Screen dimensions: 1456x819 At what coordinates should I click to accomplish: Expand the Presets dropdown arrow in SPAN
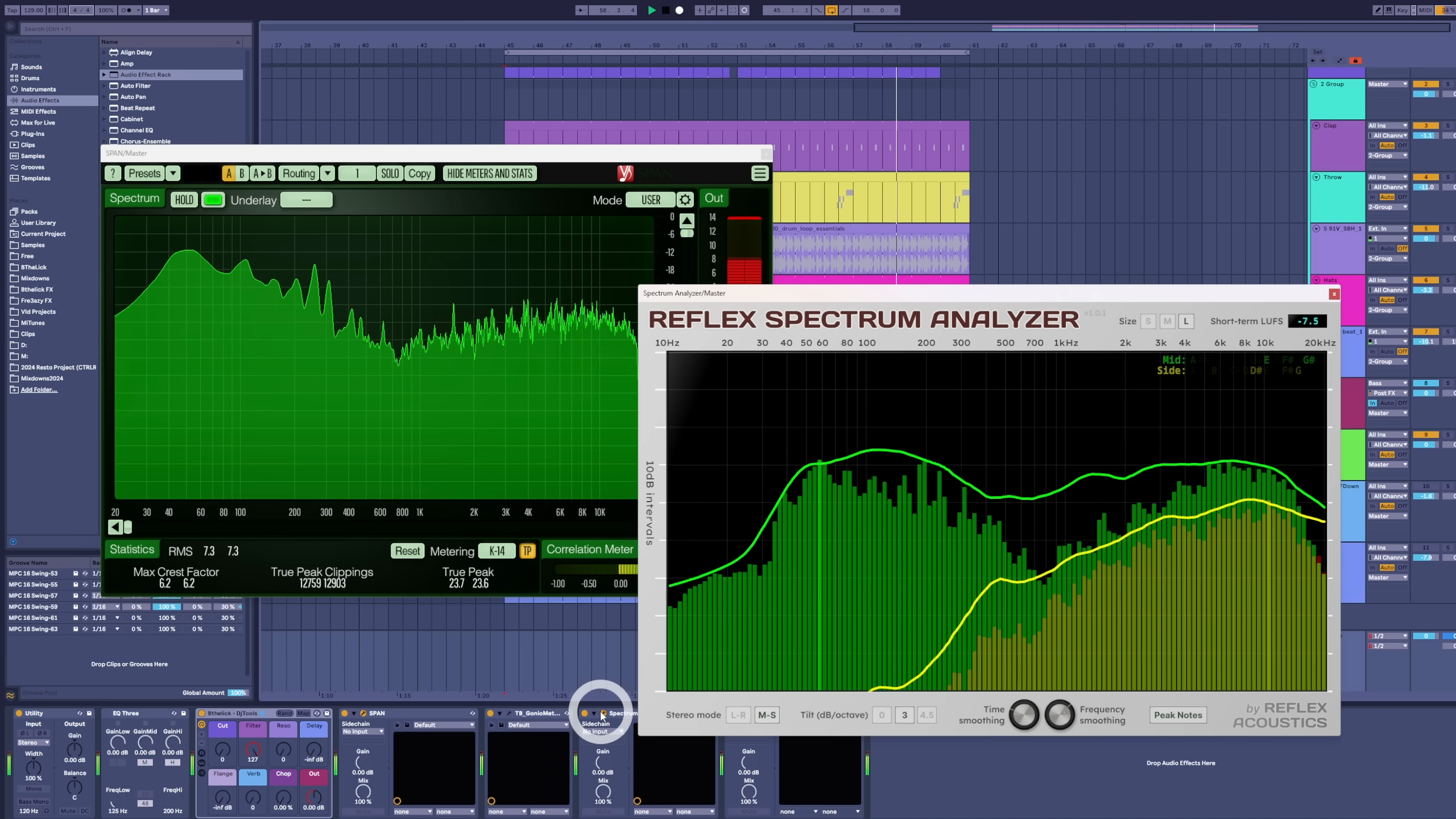(x=173, y=173)
